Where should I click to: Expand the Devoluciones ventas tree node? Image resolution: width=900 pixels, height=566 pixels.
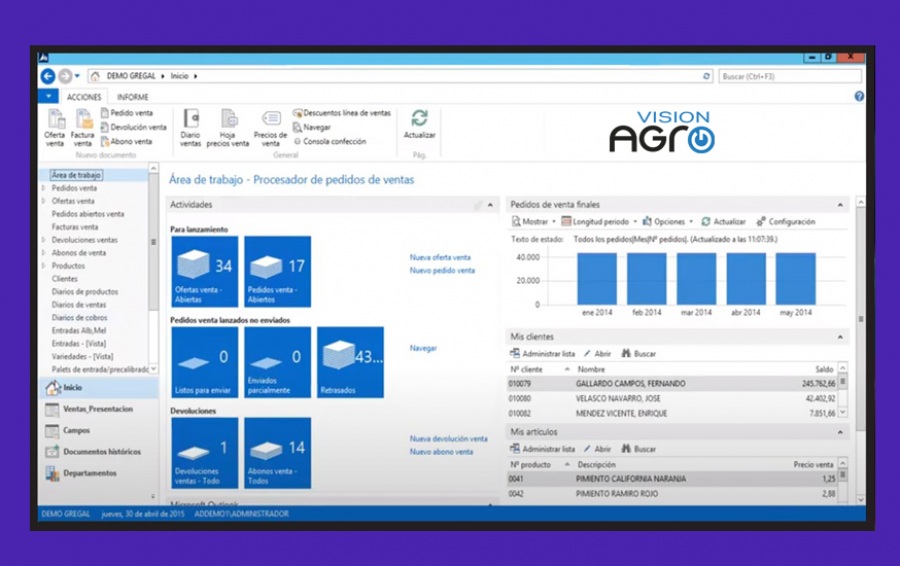[44, 239]
